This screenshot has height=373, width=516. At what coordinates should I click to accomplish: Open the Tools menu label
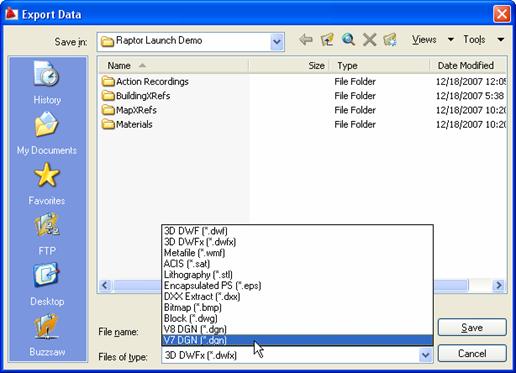pyautogui.click(x=474, y=39)
